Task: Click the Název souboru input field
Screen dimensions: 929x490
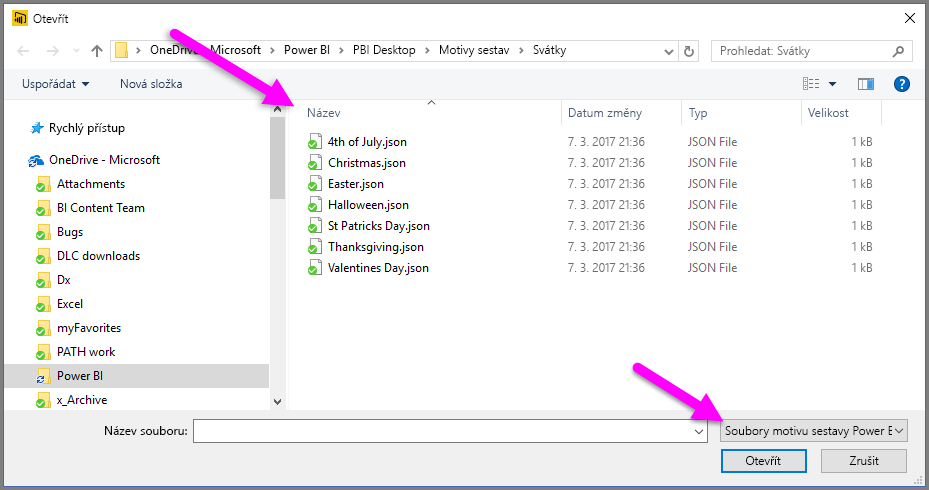Action: 450,431
